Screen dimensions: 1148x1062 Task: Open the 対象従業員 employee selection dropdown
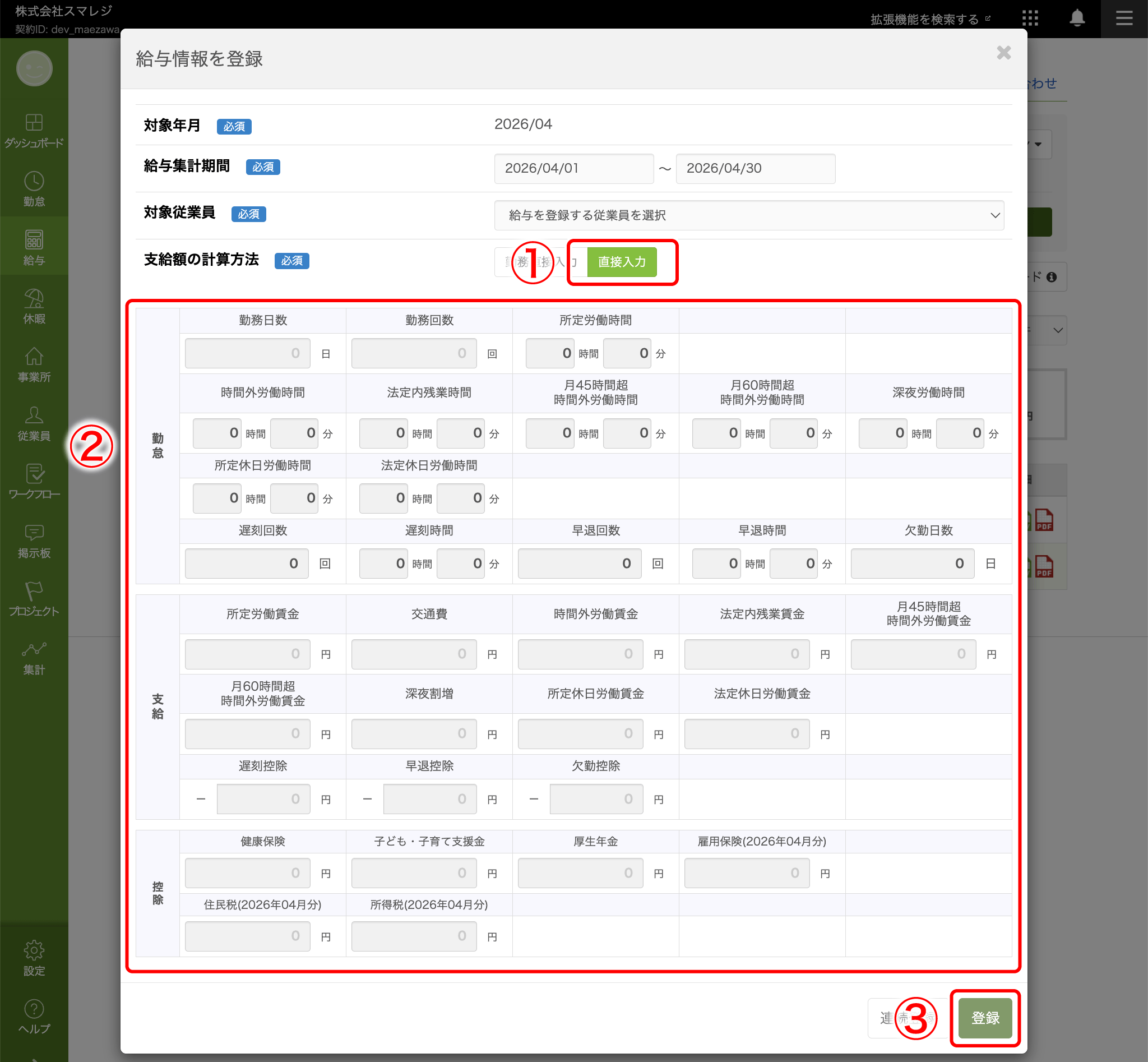[749, 215]
